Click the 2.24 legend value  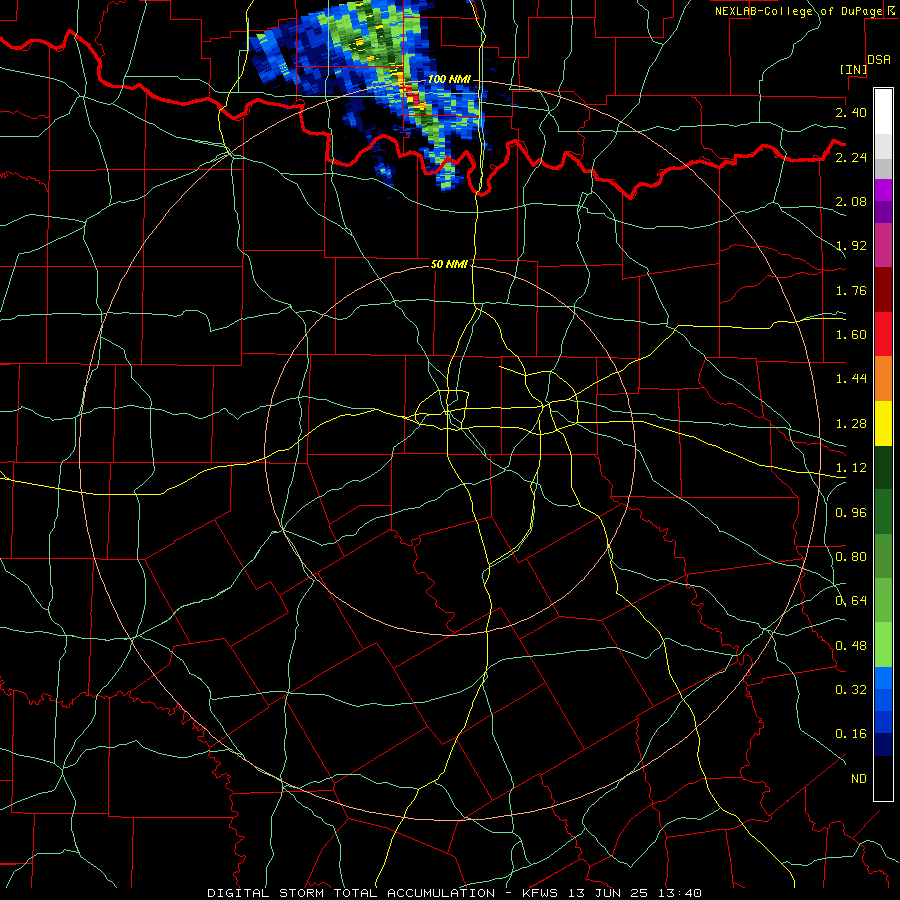click(x=851, y=157)
